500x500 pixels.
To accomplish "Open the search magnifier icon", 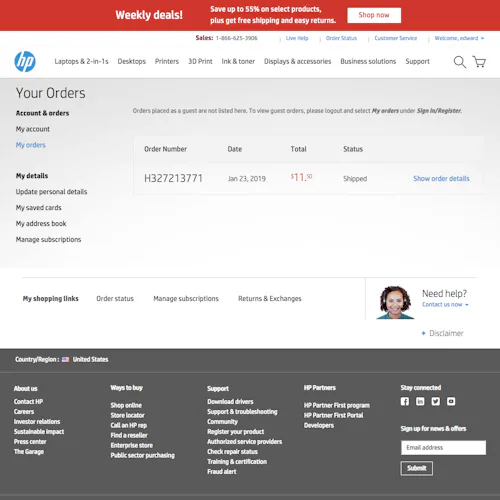I will [x=460, y=62].
